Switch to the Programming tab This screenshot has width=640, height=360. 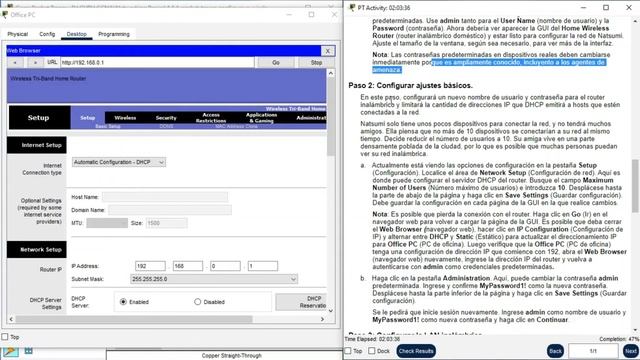point(114,34)
